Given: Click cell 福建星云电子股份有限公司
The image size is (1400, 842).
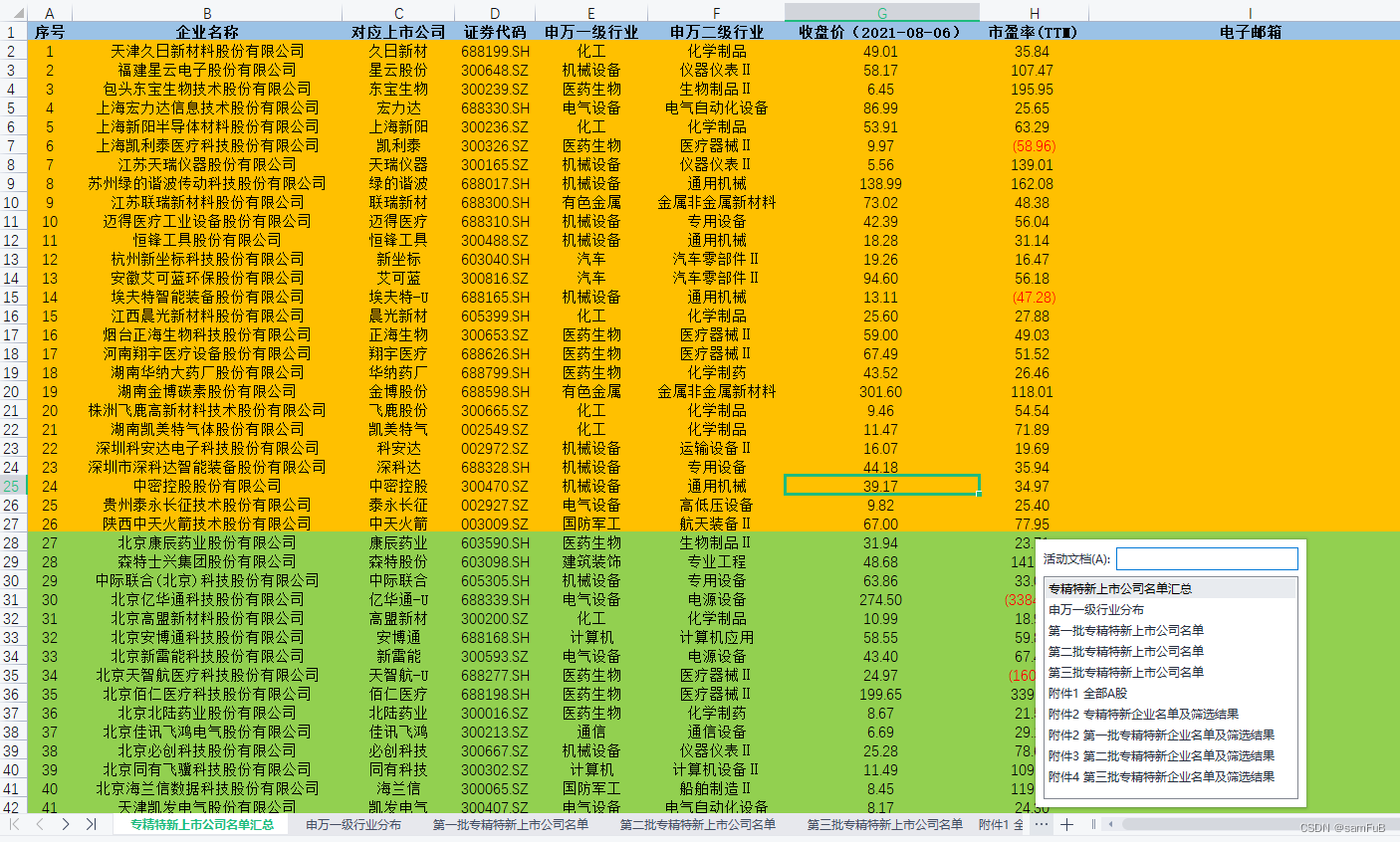Looking at the screenshot, I should coord(207,70).
